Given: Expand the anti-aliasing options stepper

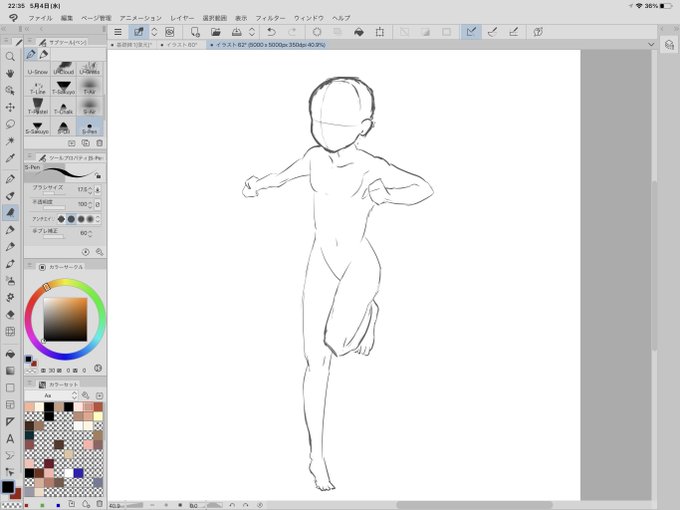Looking at the screenshot, I should (x=98, y=219).
